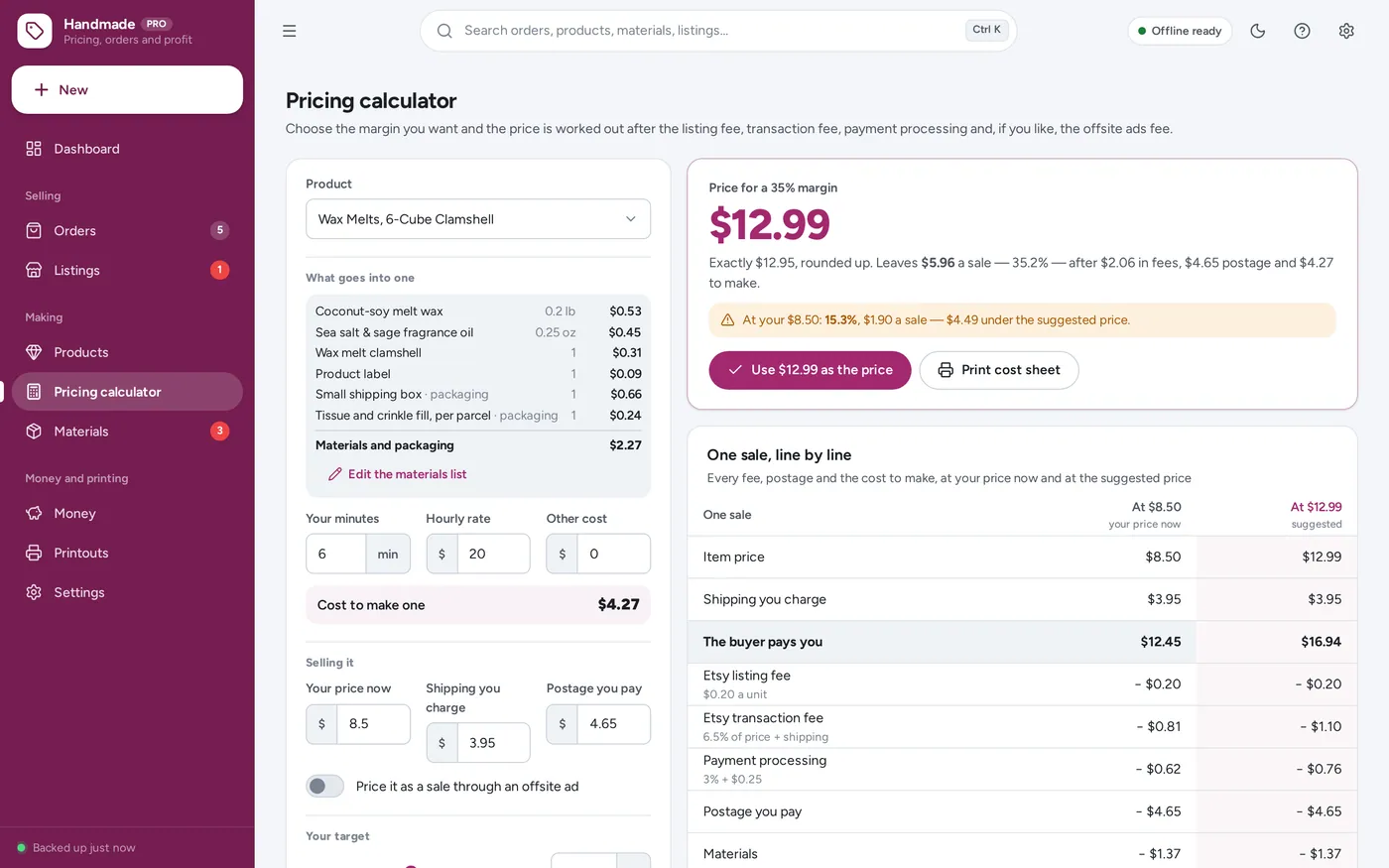Click the Orders badge showing 5

point(219,230)
